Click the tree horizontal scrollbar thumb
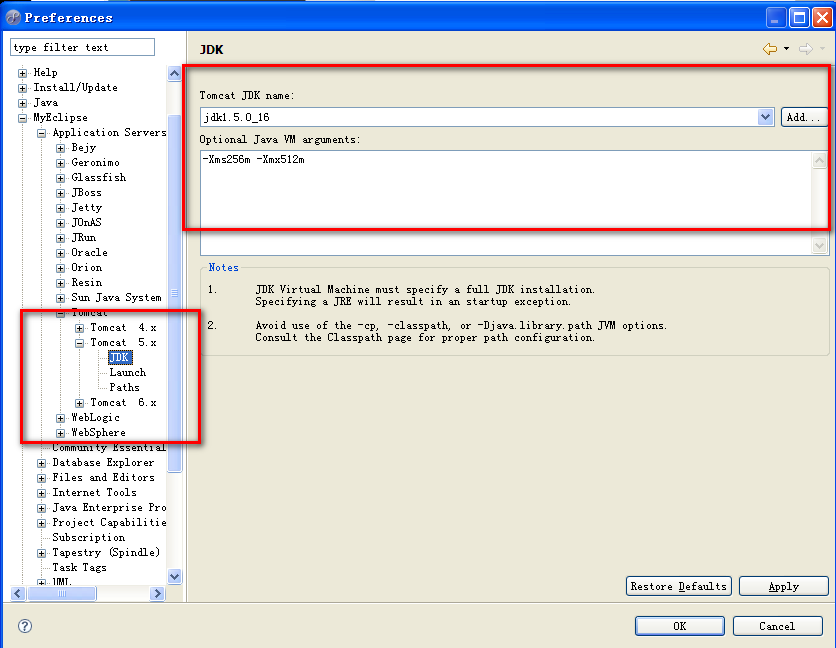The image size is (836, 648). [62, 593]
